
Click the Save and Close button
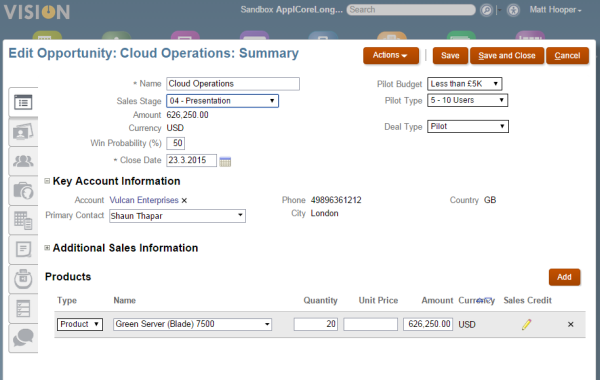coord(507,56)
